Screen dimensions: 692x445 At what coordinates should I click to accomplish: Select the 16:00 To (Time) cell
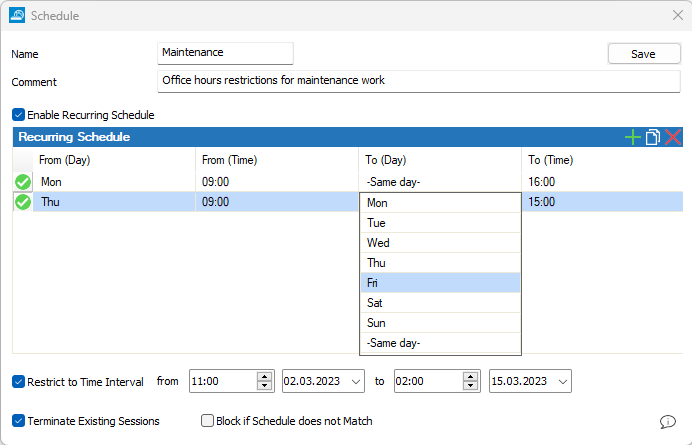click(x=602, y=182)
